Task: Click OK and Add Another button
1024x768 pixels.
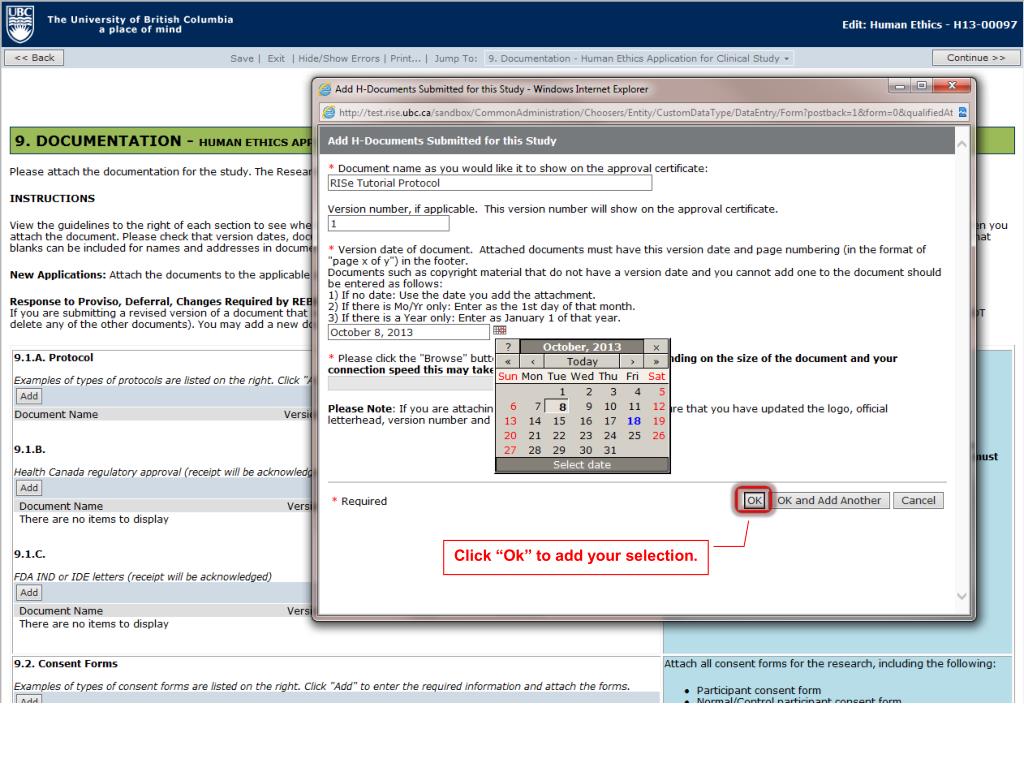Action: 829,500
